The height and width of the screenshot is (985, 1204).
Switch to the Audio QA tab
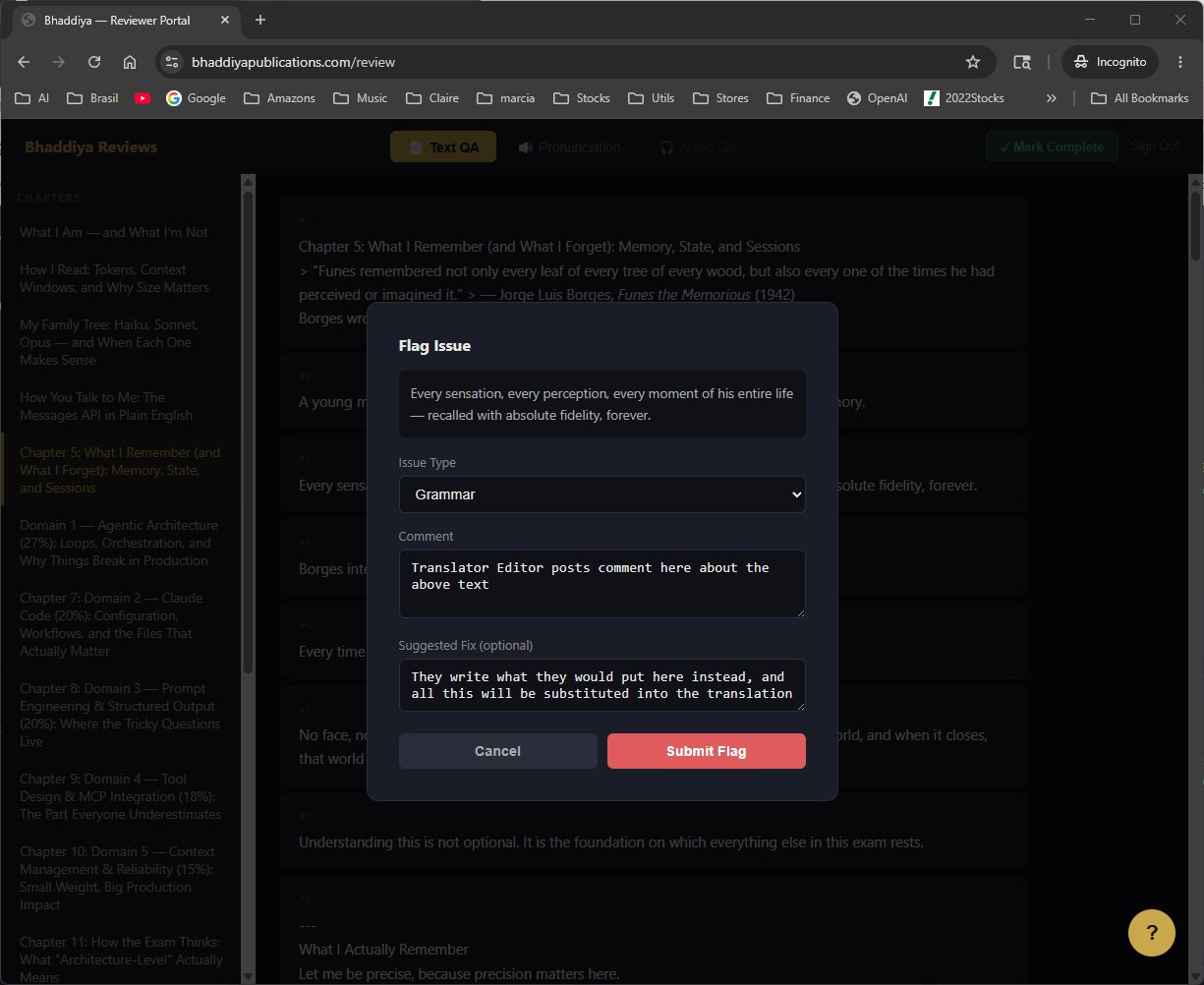(698, 147)
